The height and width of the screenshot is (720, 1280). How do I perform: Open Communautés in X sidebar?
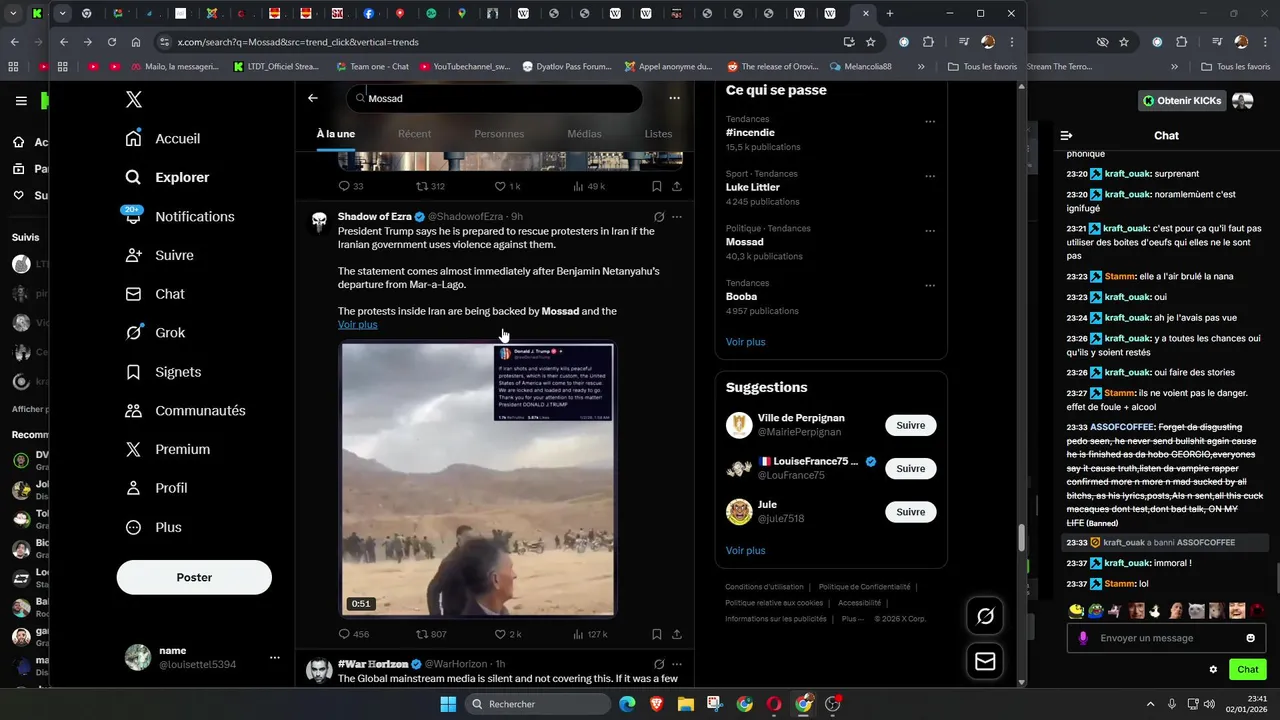[184, 411]
